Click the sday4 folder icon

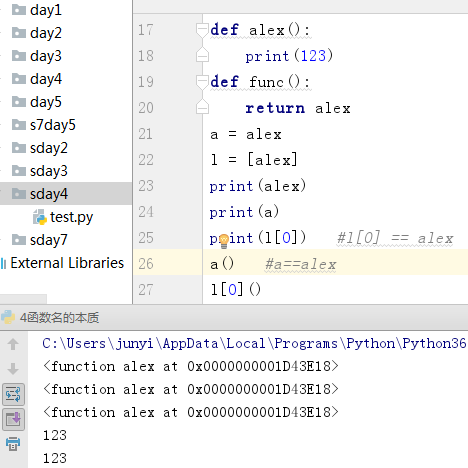click(19, 194)
